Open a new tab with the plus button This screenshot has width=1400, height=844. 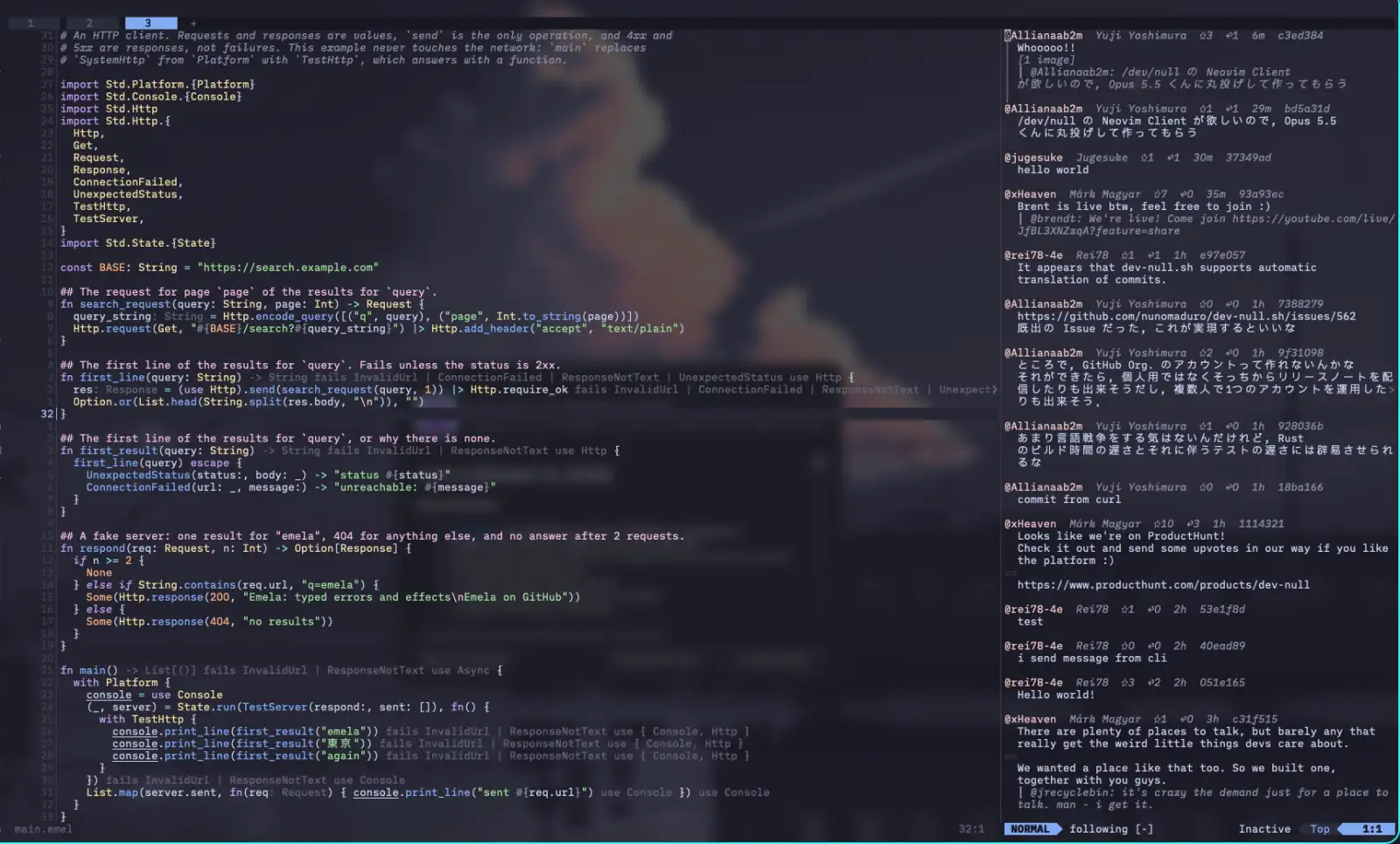(193, 23)
